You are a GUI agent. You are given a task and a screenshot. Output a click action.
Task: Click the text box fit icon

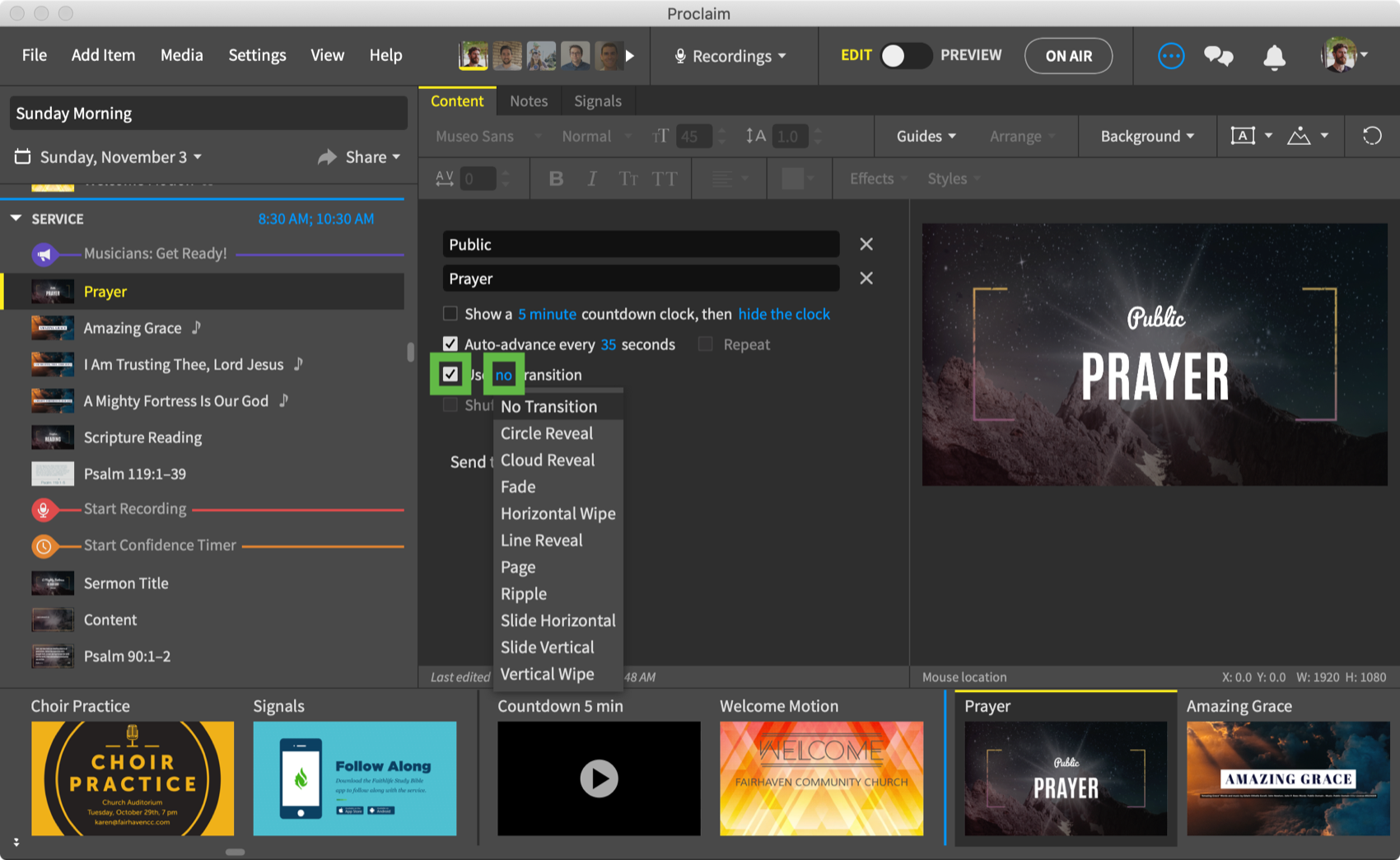click(x=1243, y=136)
